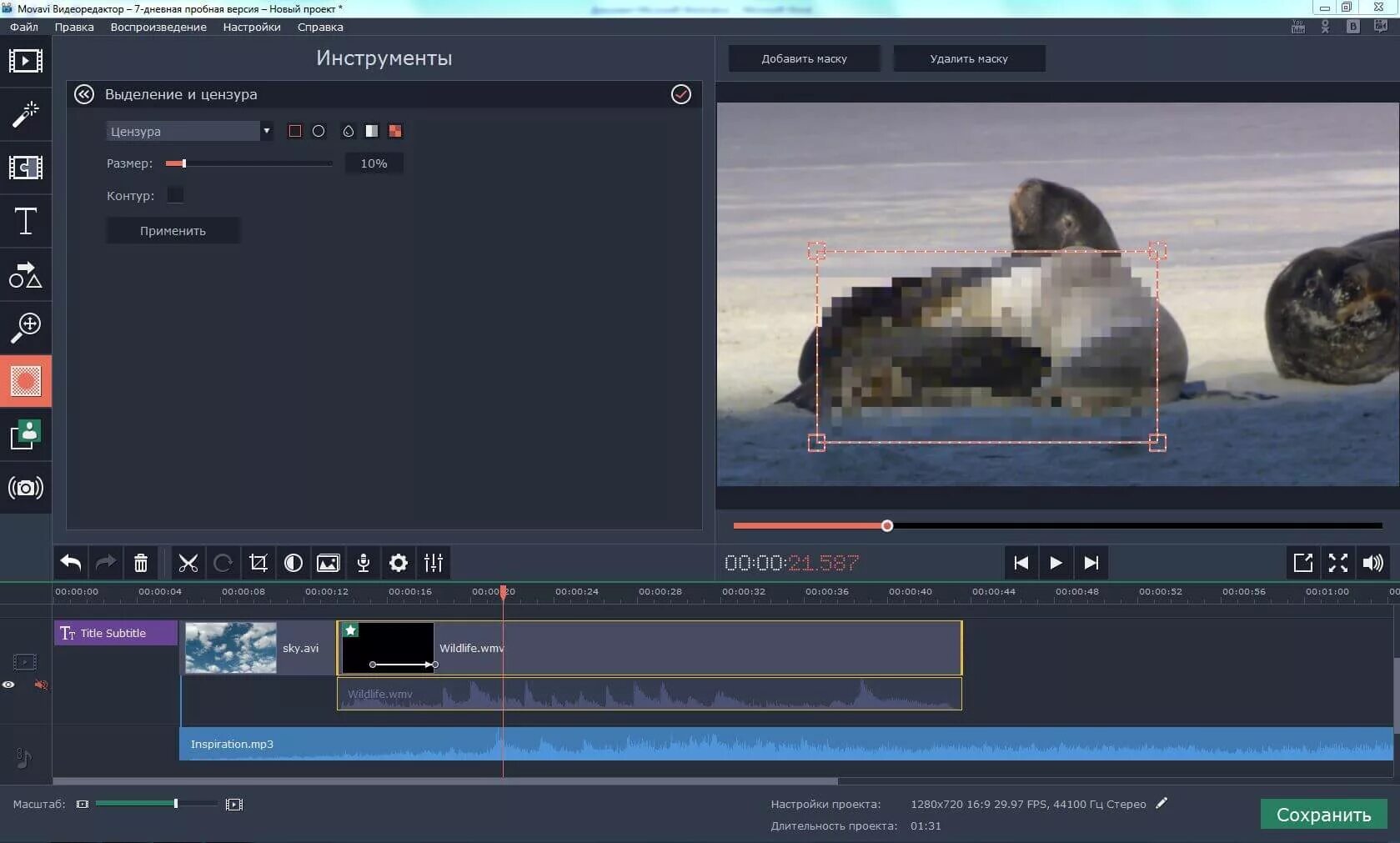Click the Применить button

173,231
